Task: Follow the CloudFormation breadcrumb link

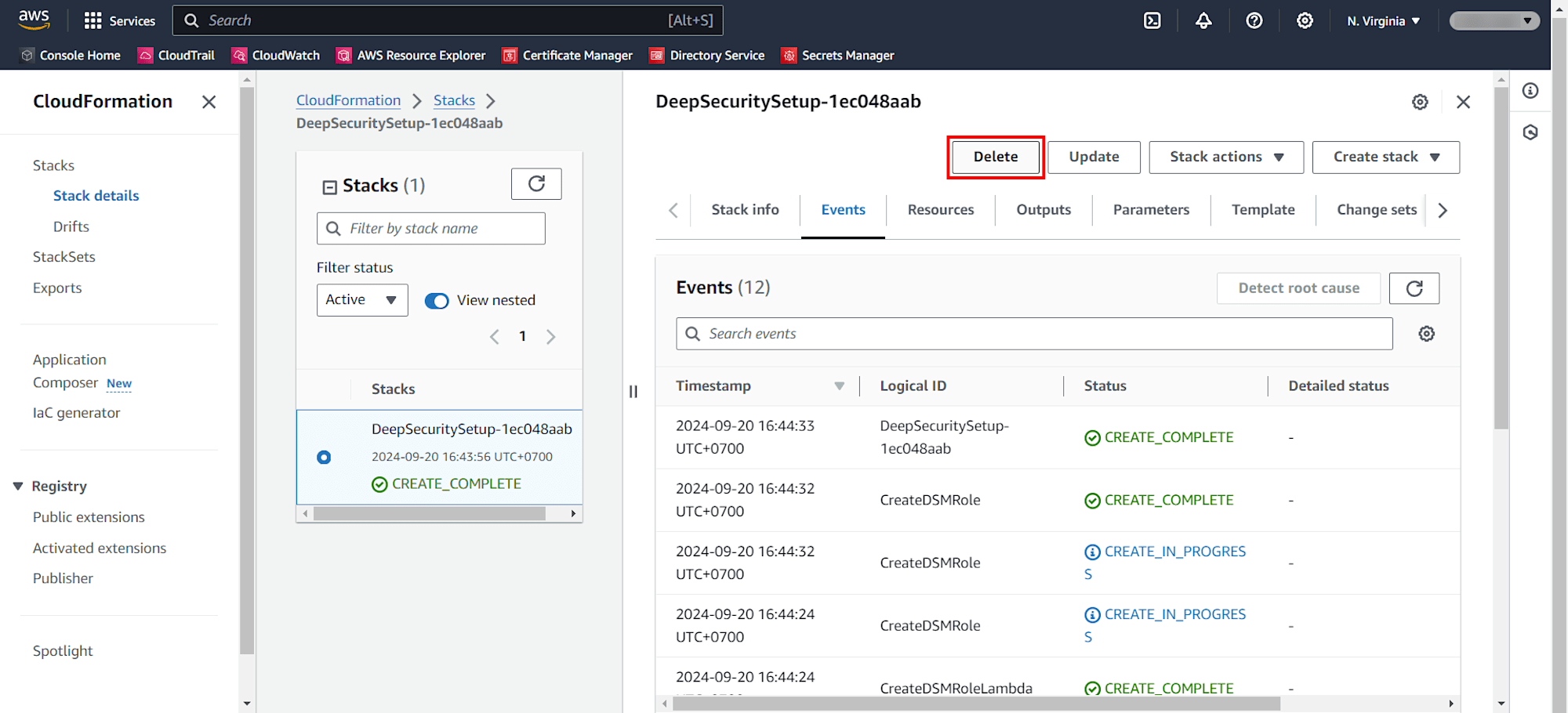Action: tap(348, 100)
